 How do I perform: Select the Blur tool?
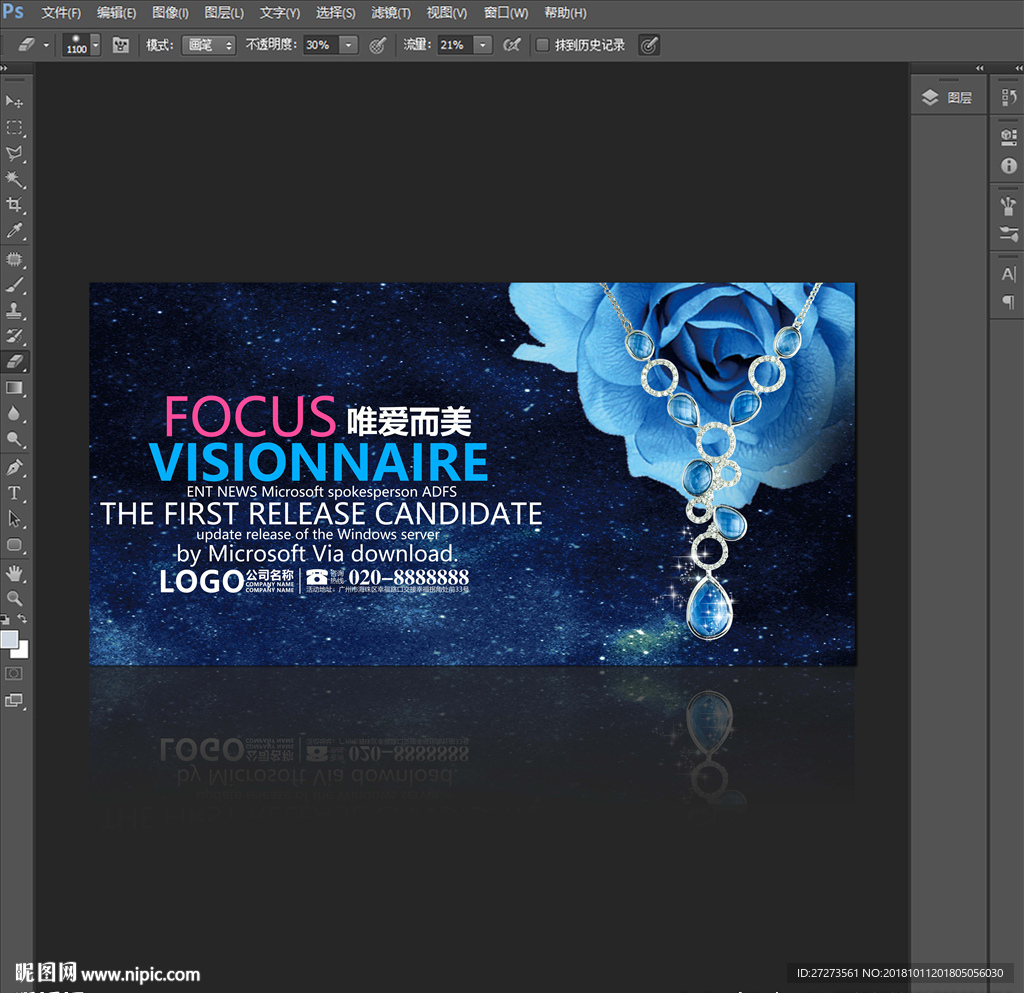[14, 413]
